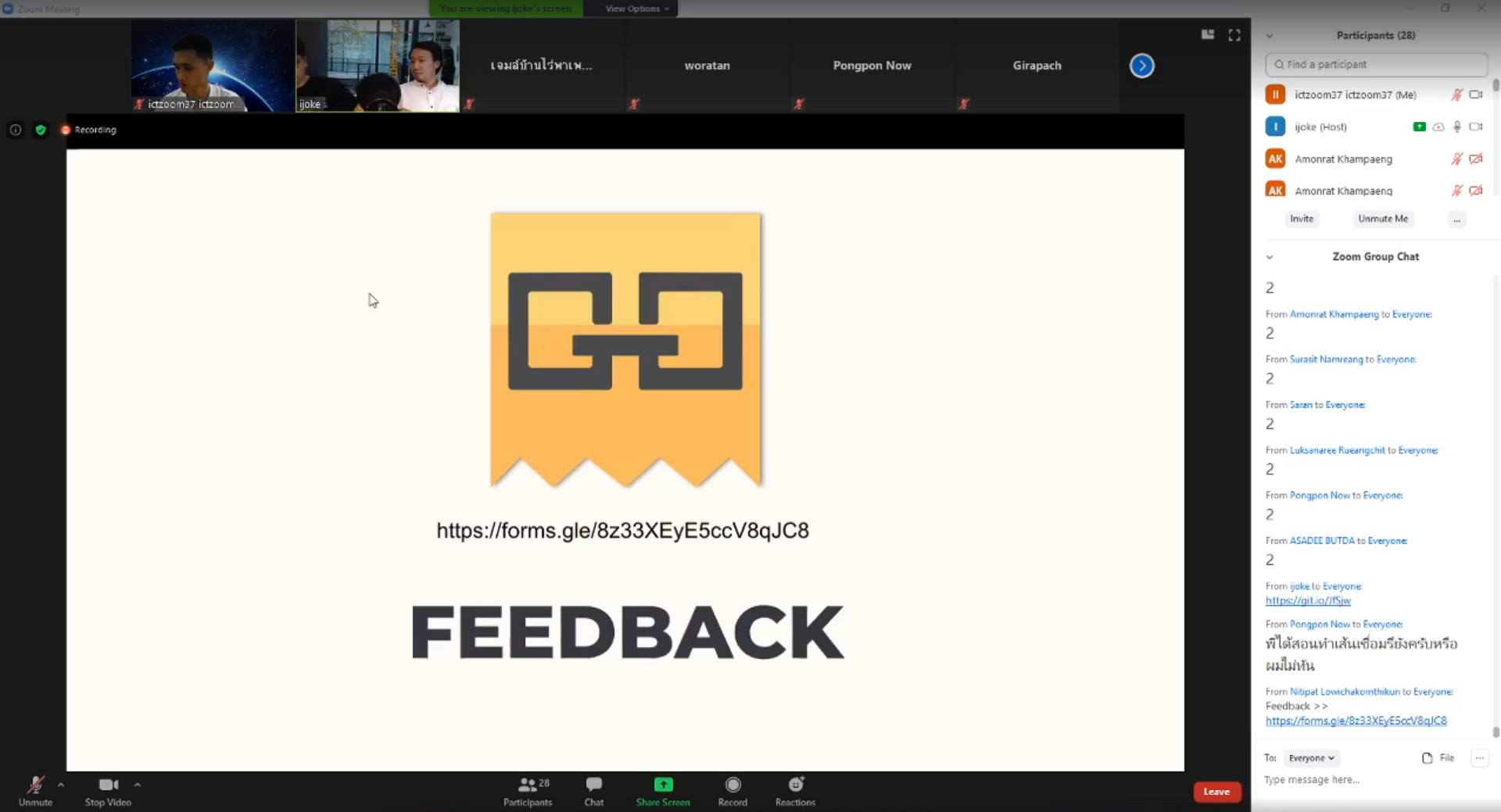Click first Amonrat Khampaeng AK avatar
The height and width of the screenshot is (812, 1501).
[x=1275, y=159]
